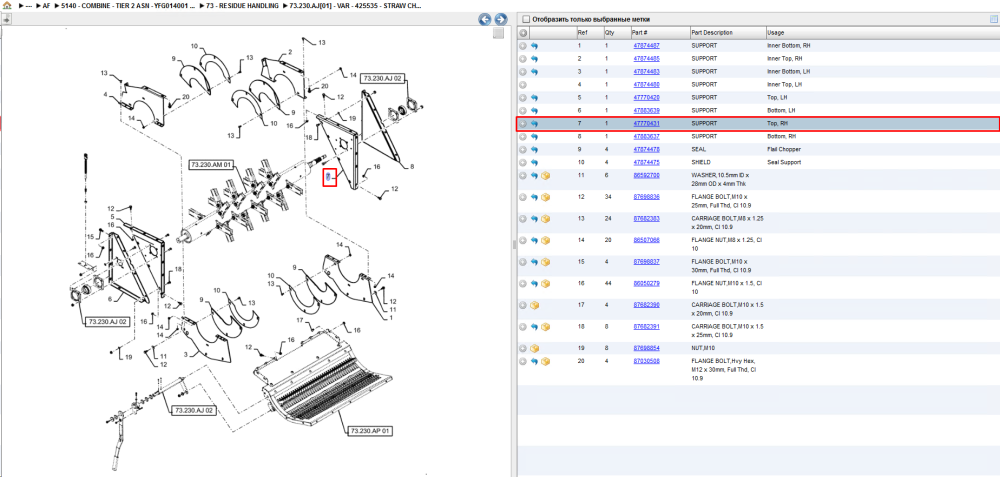
Task: Open part number link 47874483
Action: (646, 71)
